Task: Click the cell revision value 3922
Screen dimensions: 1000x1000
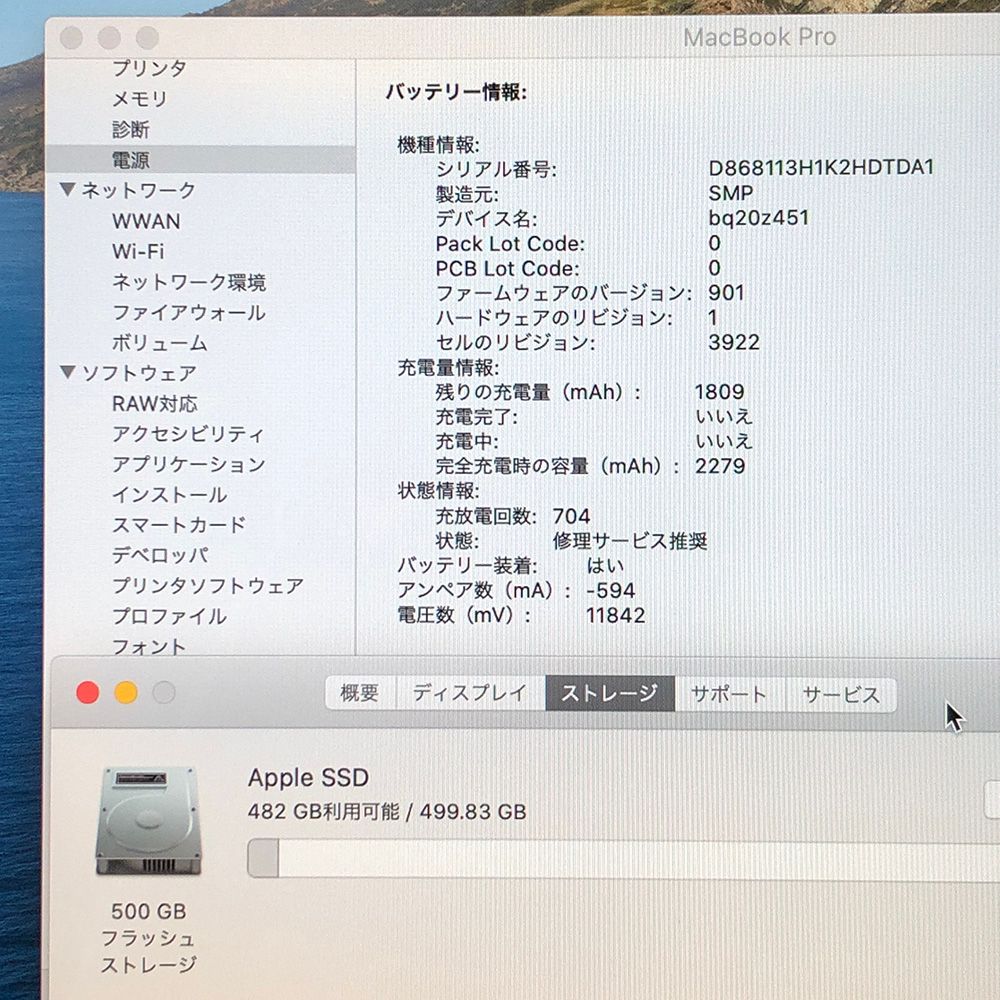Action: (x=734, y=342)
